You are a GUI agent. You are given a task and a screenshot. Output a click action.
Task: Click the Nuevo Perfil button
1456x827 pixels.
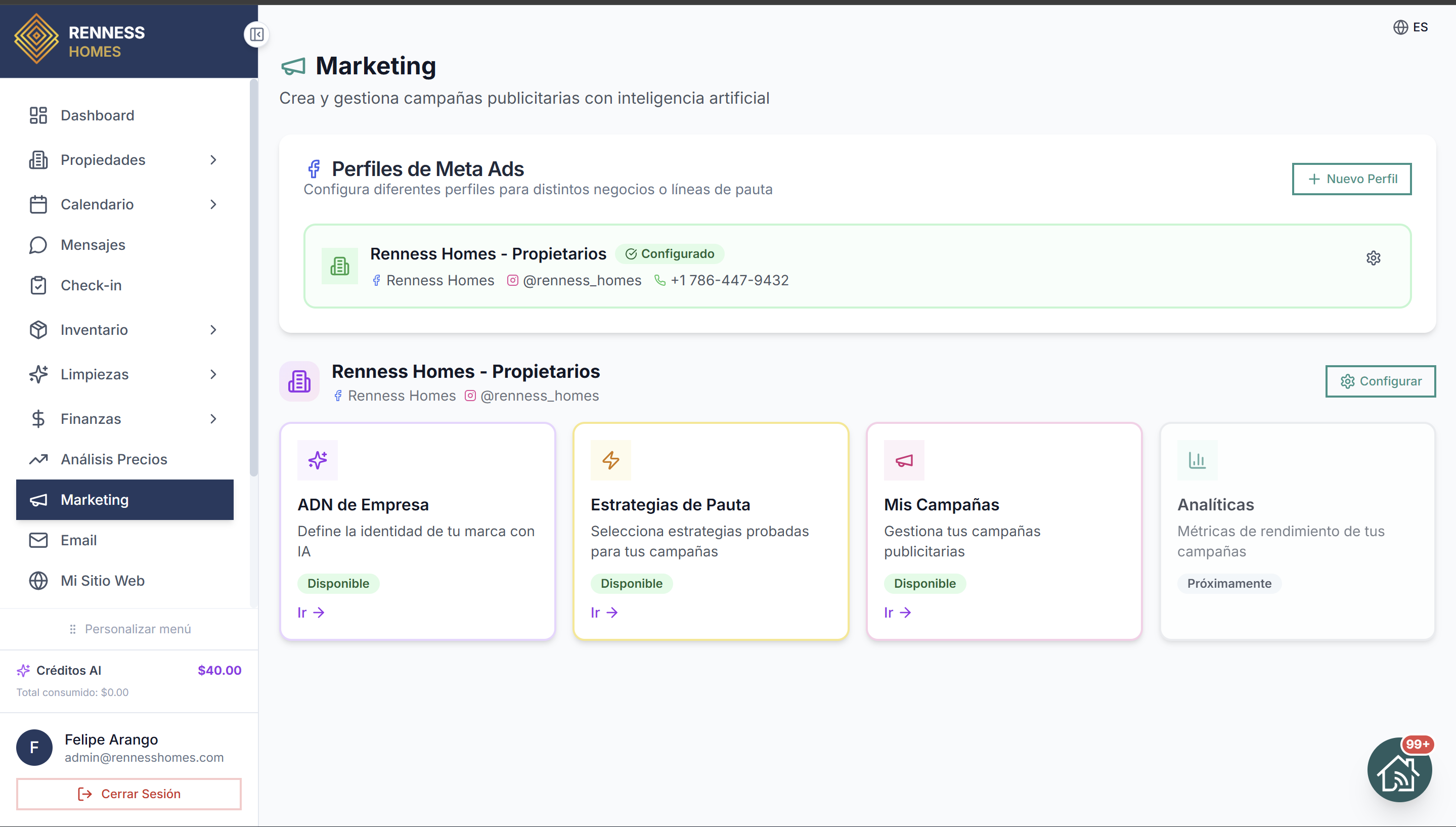point(1351,179)
